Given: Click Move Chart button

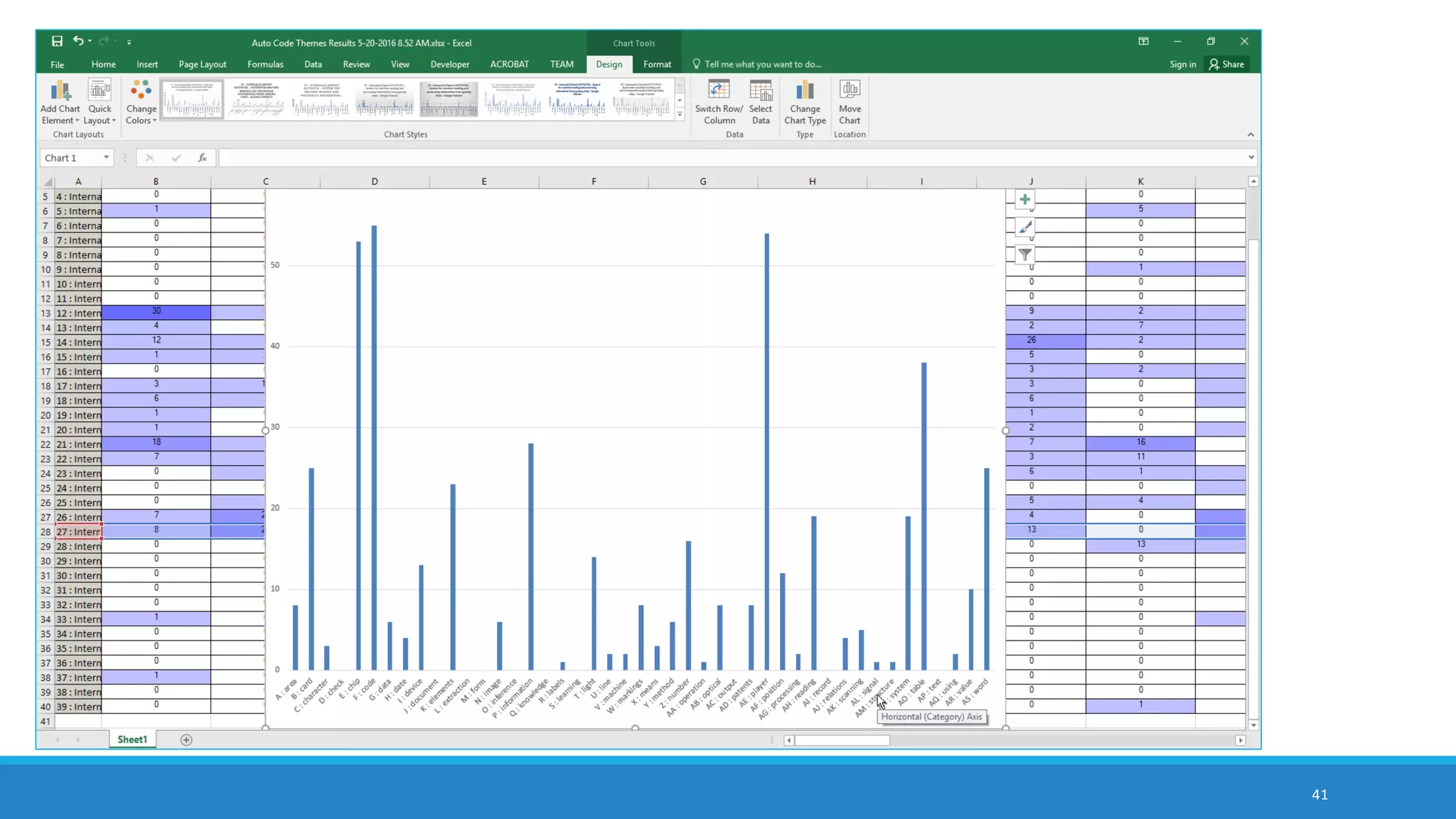Looking at the screenshot, I should [850, 102].
